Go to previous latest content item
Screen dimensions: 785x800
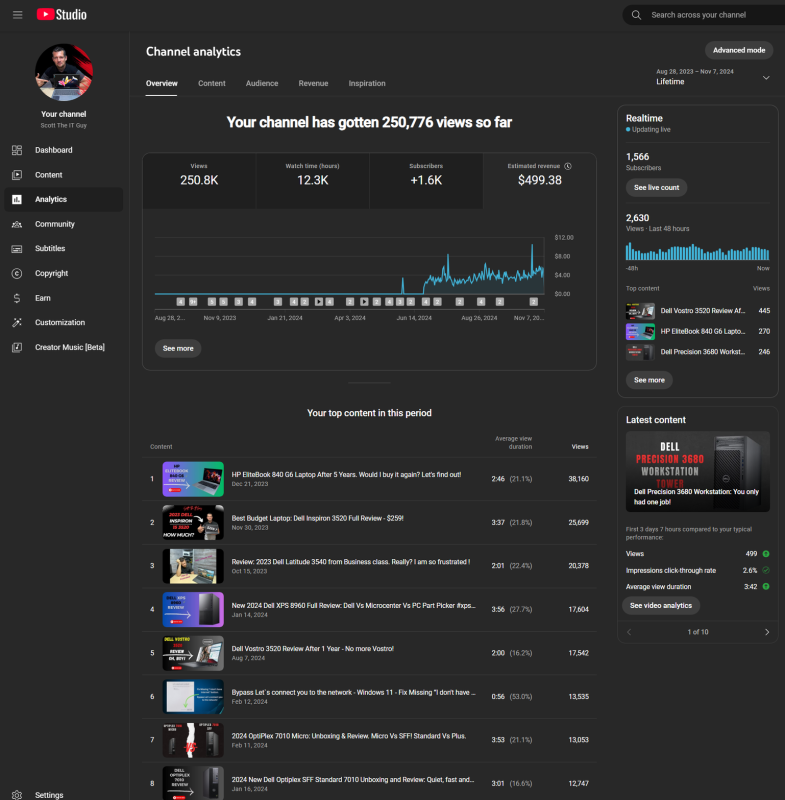(629, 632)
